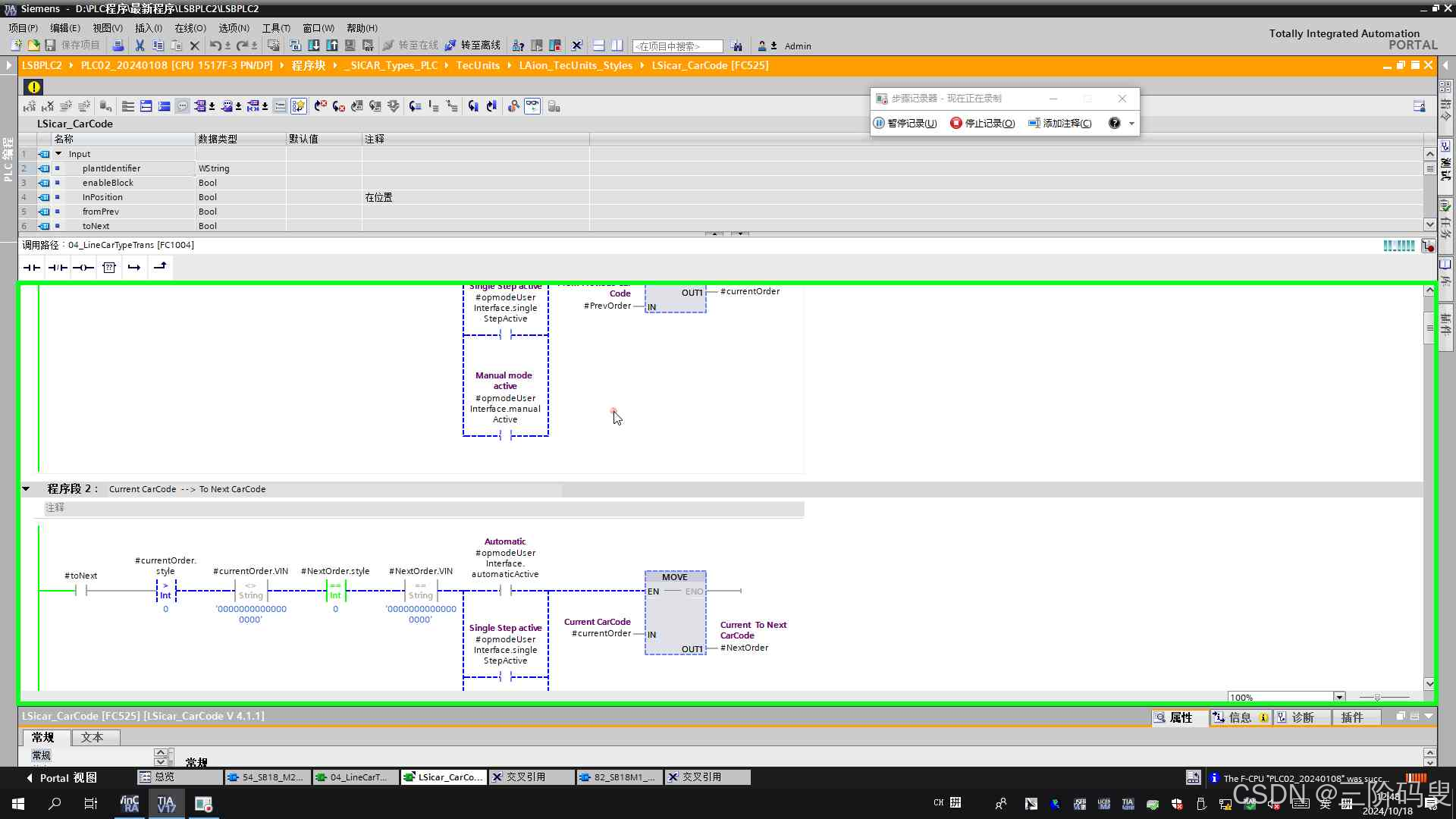Click the download to device icon

(x=313, y=45)
